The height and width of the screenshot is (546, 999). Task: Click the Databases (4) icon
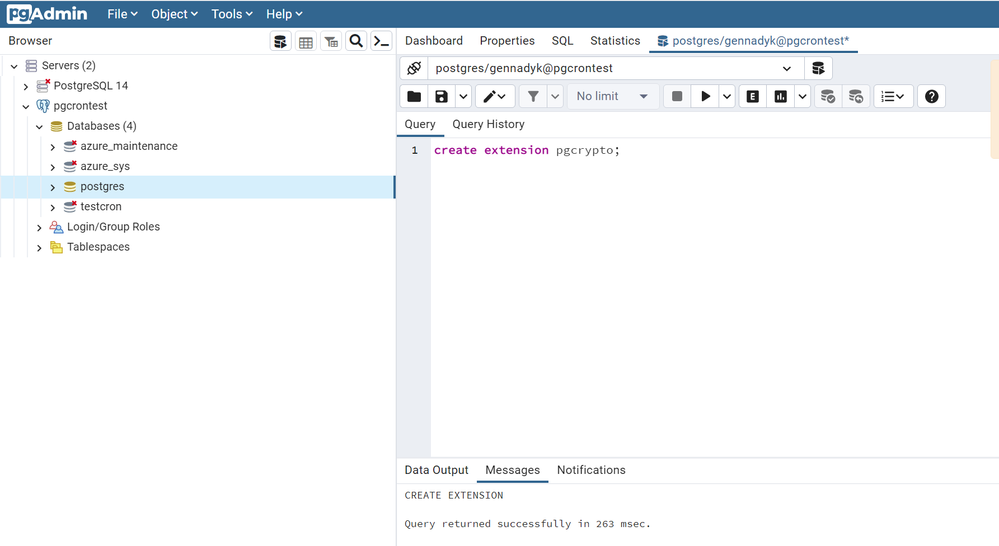coord(56,126)
